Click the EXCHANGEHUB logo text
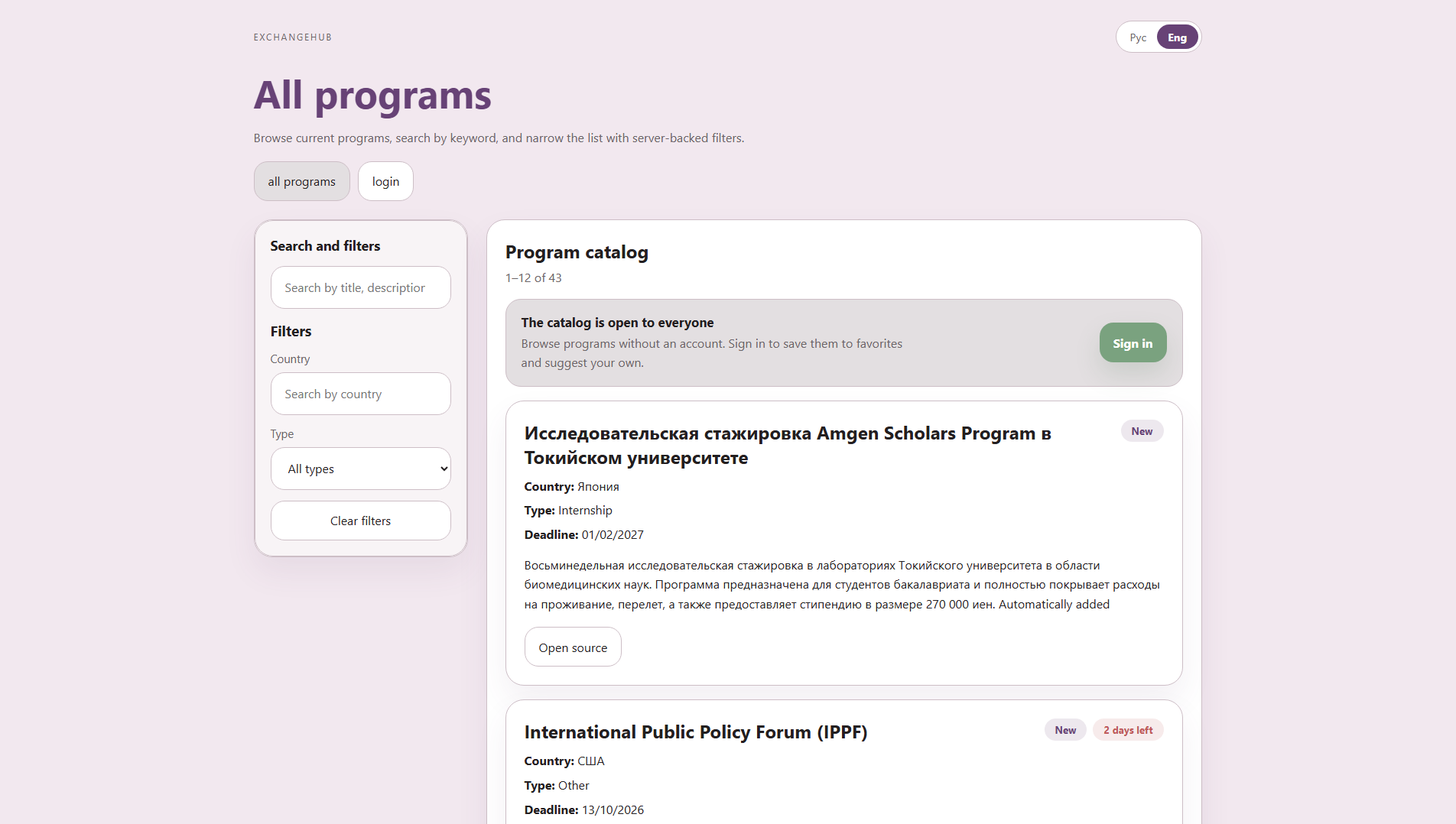The width and height of the screenshot is (1456, 824). coord(293,37)
